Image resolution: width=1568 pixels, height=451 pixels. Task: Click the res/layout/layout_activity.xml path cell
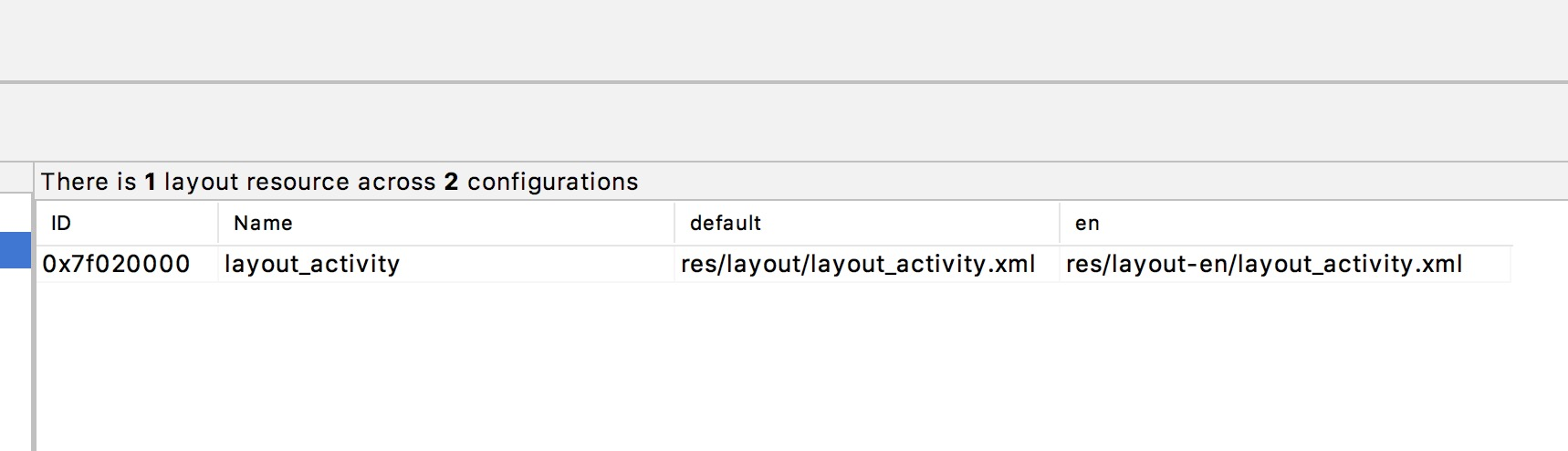point(857,265)
